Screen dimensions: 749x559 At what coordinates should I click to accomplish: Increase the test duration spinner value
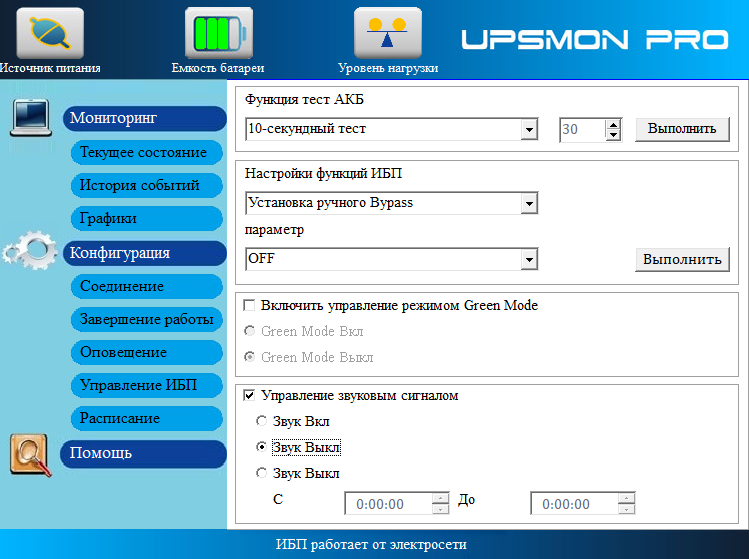pyautogui.click(x=613, y=125)
